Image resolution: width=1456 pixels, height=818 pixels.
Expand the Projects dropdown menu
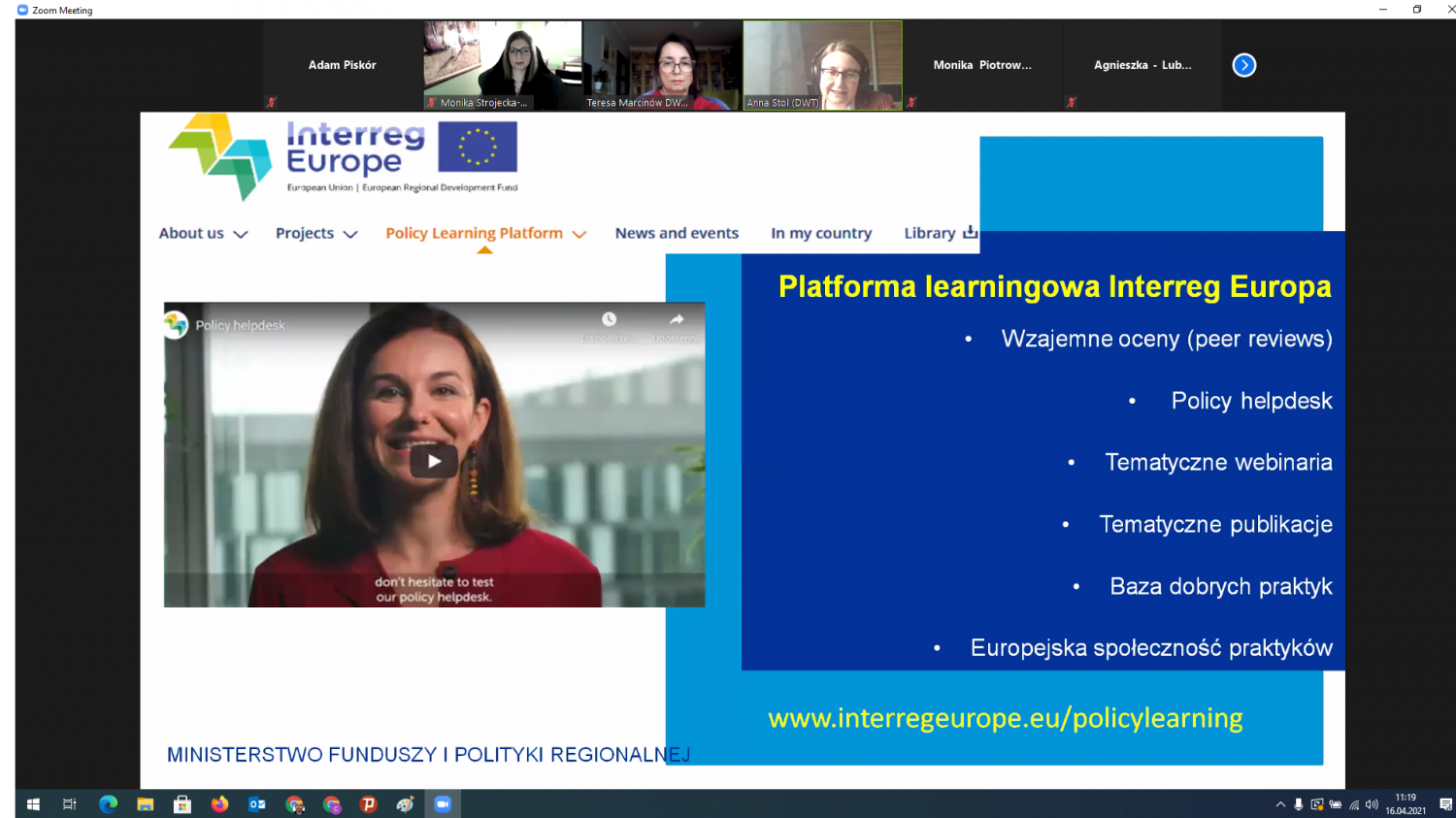pyautogui.click(x=316, y=233)
